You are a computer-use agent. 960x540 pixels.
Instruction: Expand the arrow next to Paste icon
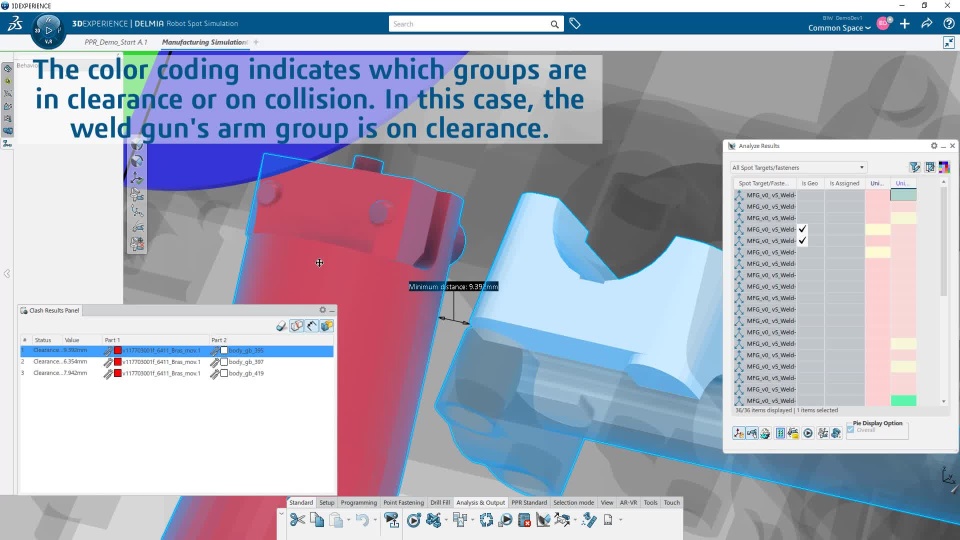(x=348, y=520)
